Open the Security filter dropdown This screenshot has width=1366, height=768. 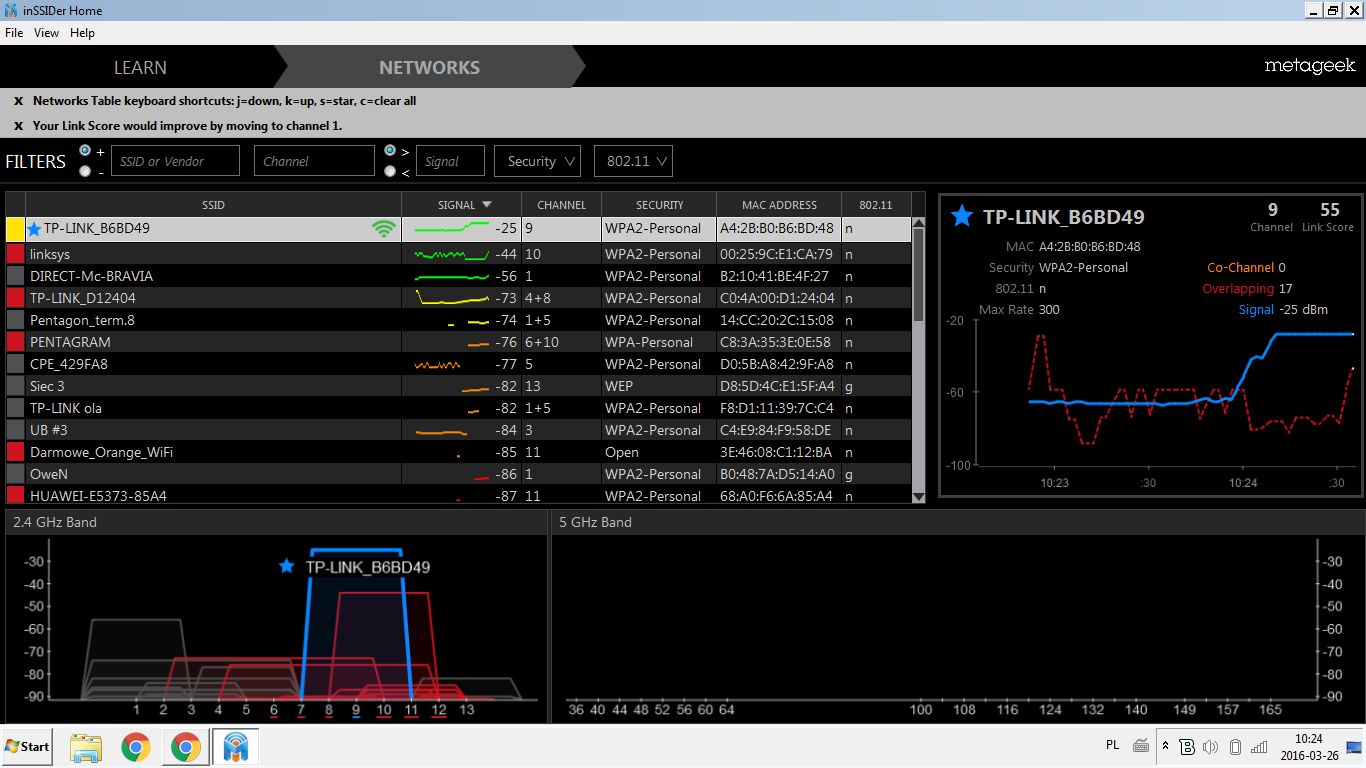(538, 161)
